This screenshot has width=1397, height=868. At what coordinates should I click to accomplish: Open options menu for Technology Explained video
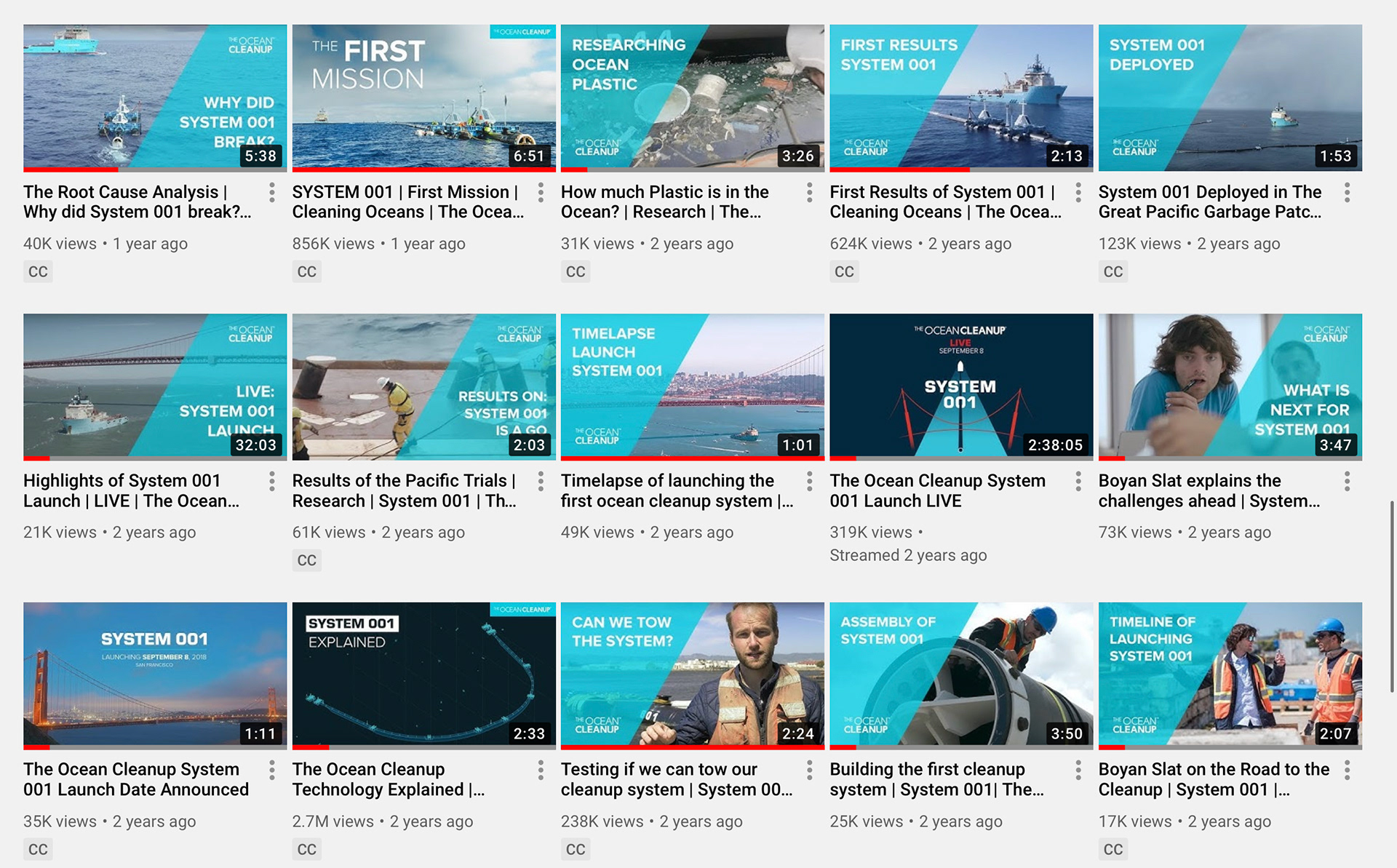click(541, 771)
